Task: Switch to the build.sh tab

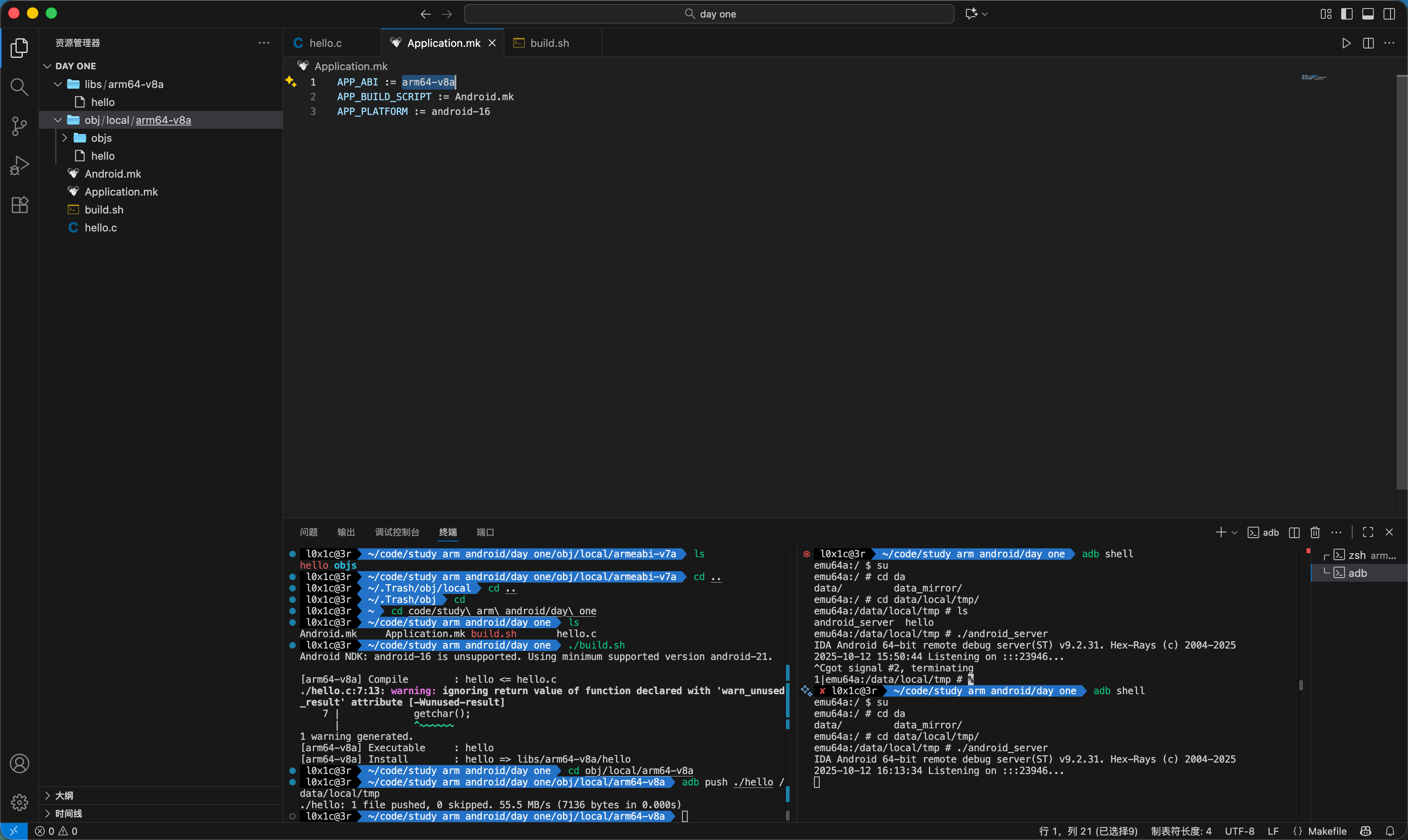Action: point(549,43)
